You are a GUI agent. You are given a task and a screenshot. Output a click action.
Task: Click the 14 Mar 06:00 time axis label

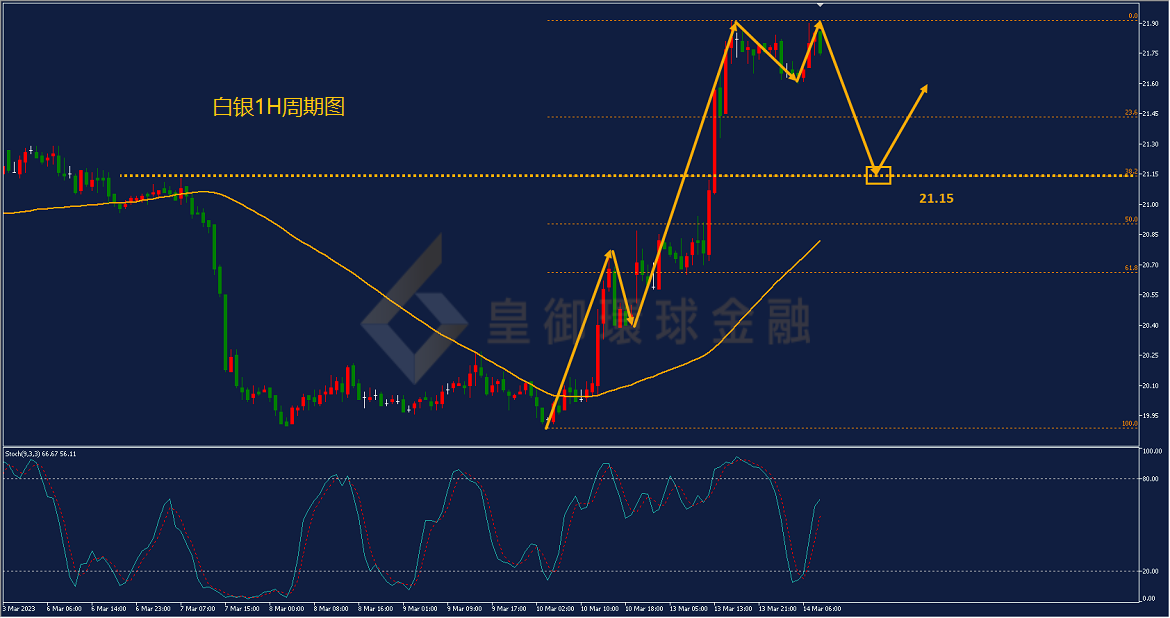coord(822,609)
